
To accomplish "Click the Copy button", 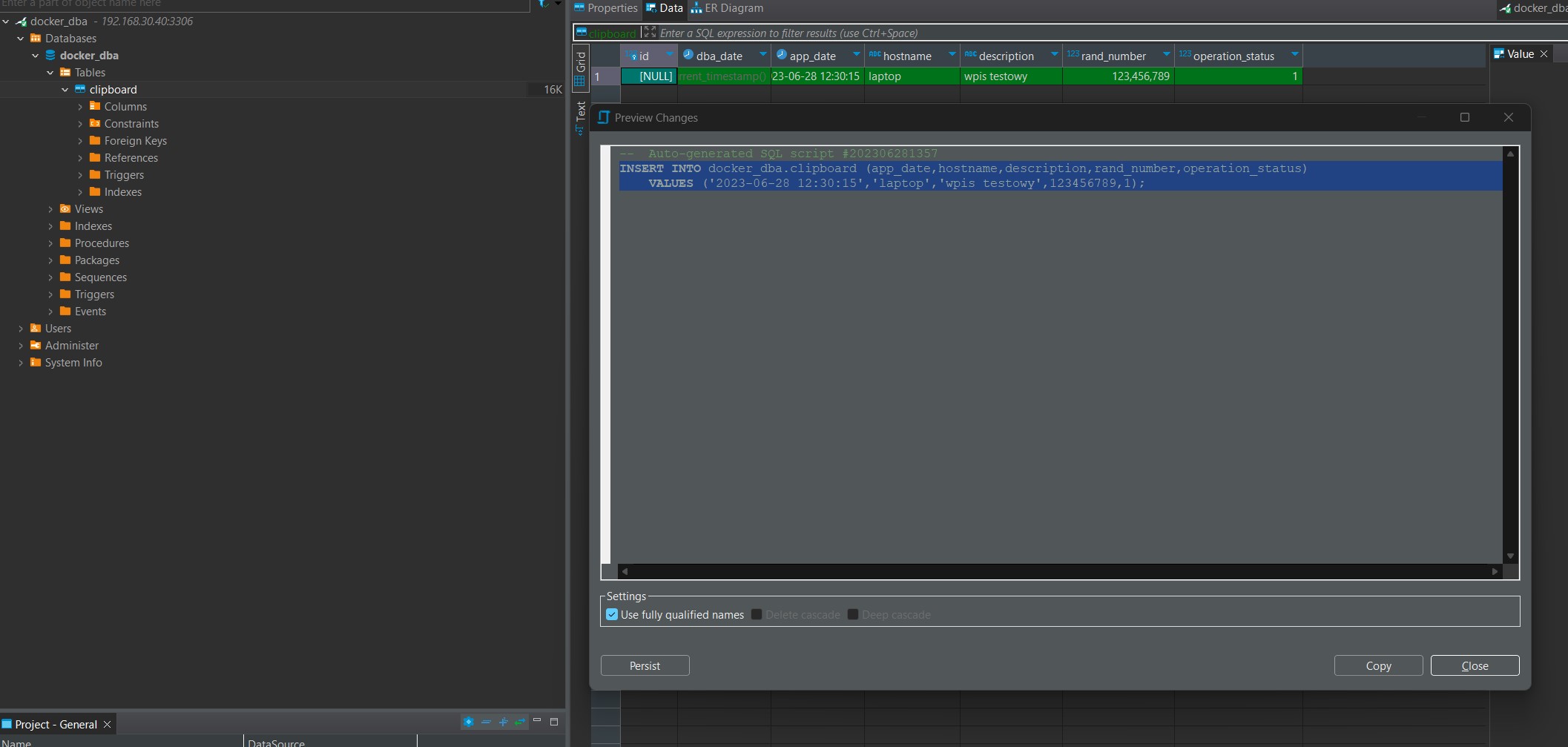I will pyautogui.click(x=1378, y=665).
